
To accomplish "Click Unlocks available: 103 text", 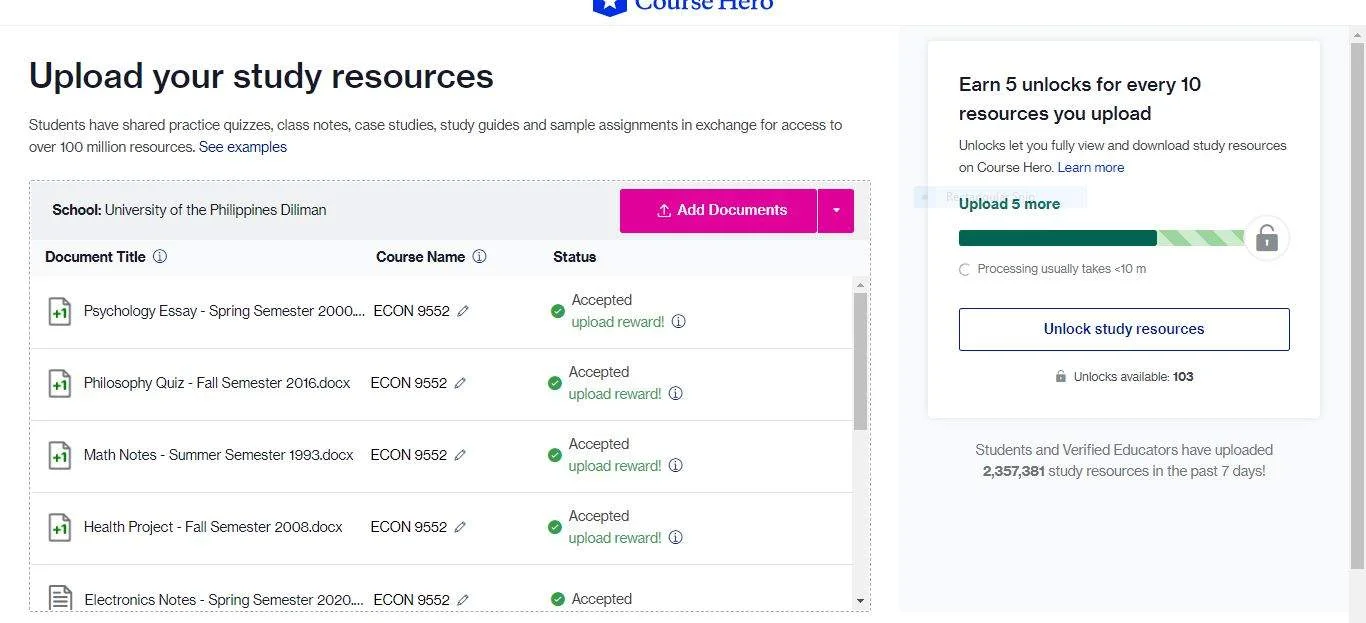I will (1133, 377).
